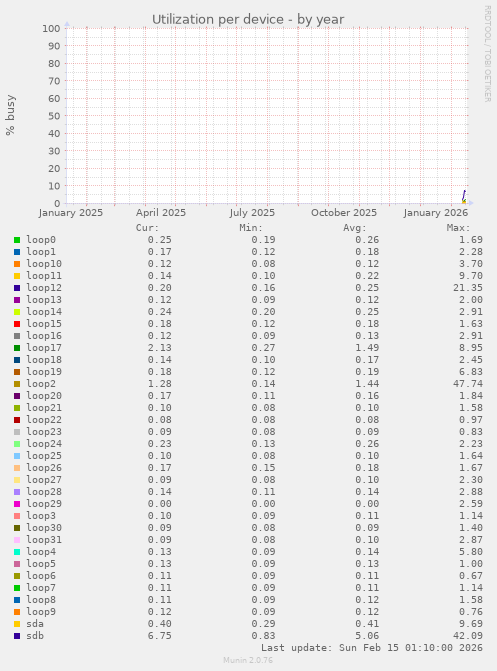Viewport: 497px width, 671px height.
Task: Click the sdb min value 0.83
Action: (x=263, y=636)
